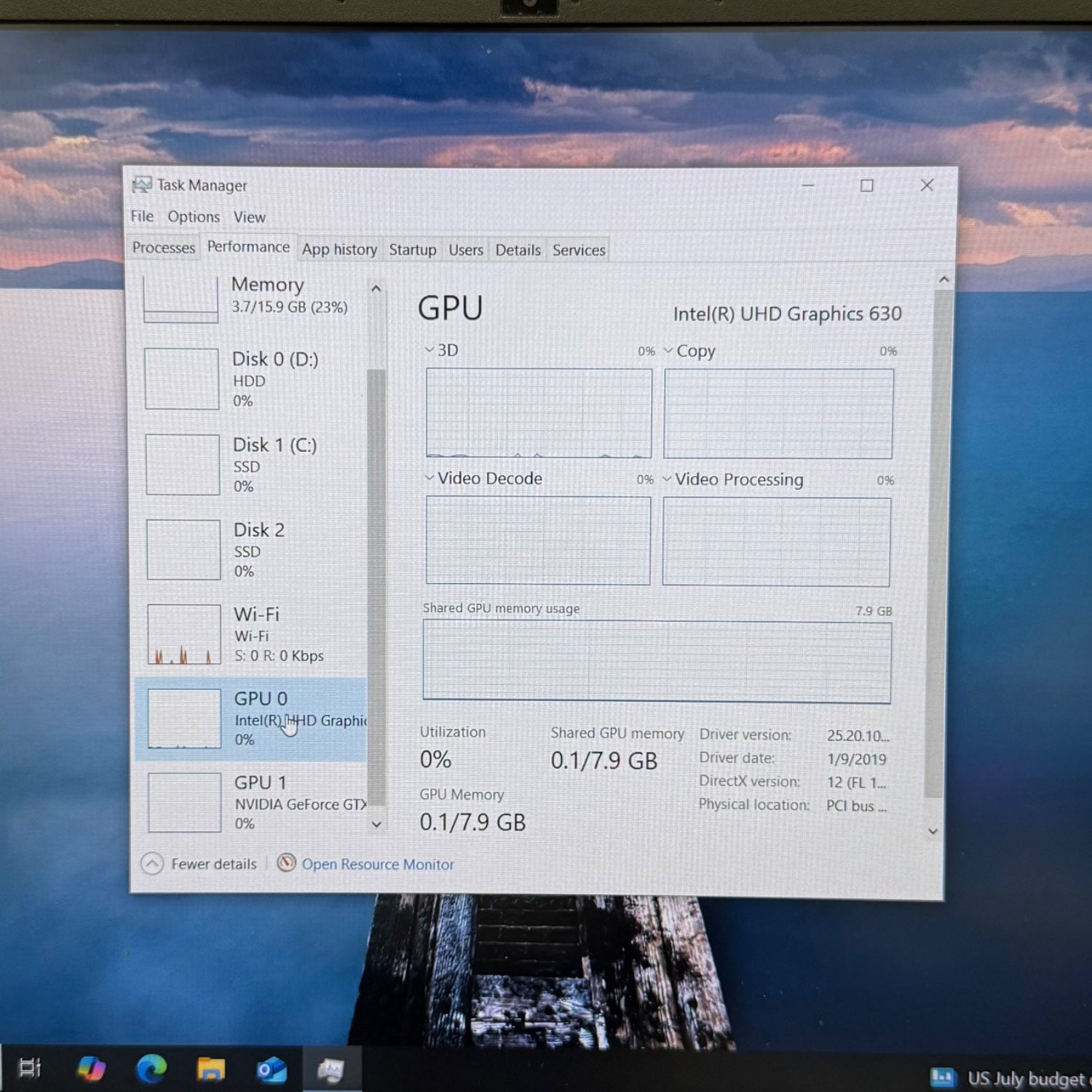Image resolution: width=1092 pixels, height=1092 pixels.
Task: Click Open Resource Monitor link
Action: pos(378,864)
